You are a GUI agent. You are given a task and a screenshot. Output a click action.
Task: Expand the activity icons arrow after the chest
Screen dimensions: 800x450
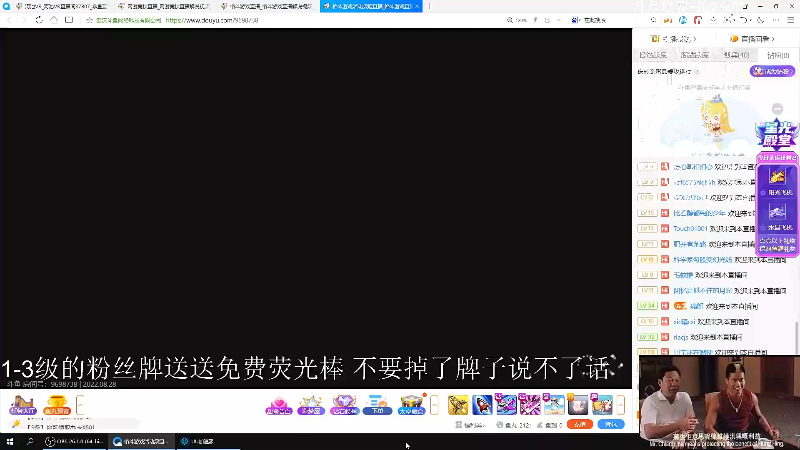(x=434, y=405)
